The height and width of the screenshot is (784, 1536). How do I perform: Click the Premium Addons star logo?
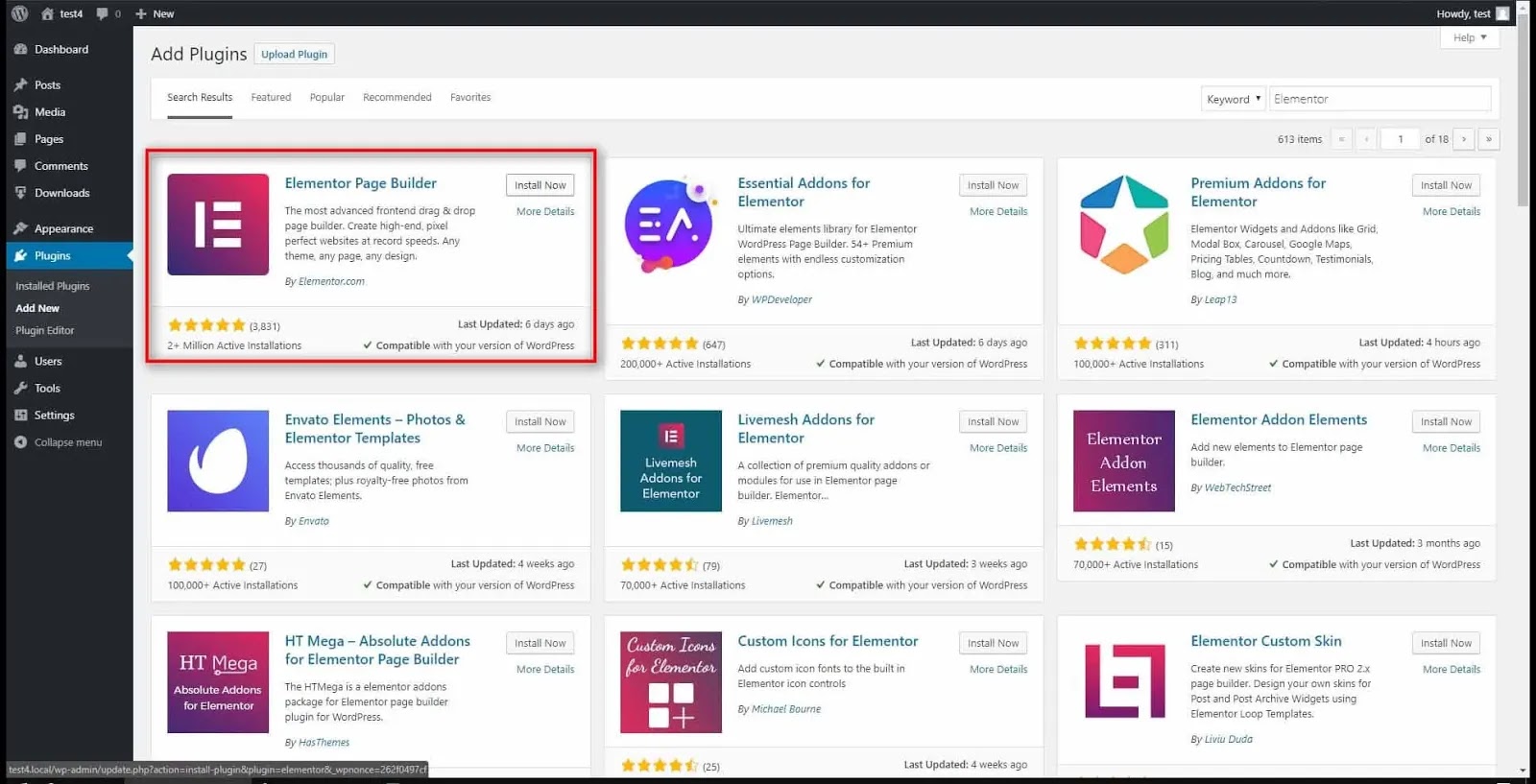[1124, 225]
